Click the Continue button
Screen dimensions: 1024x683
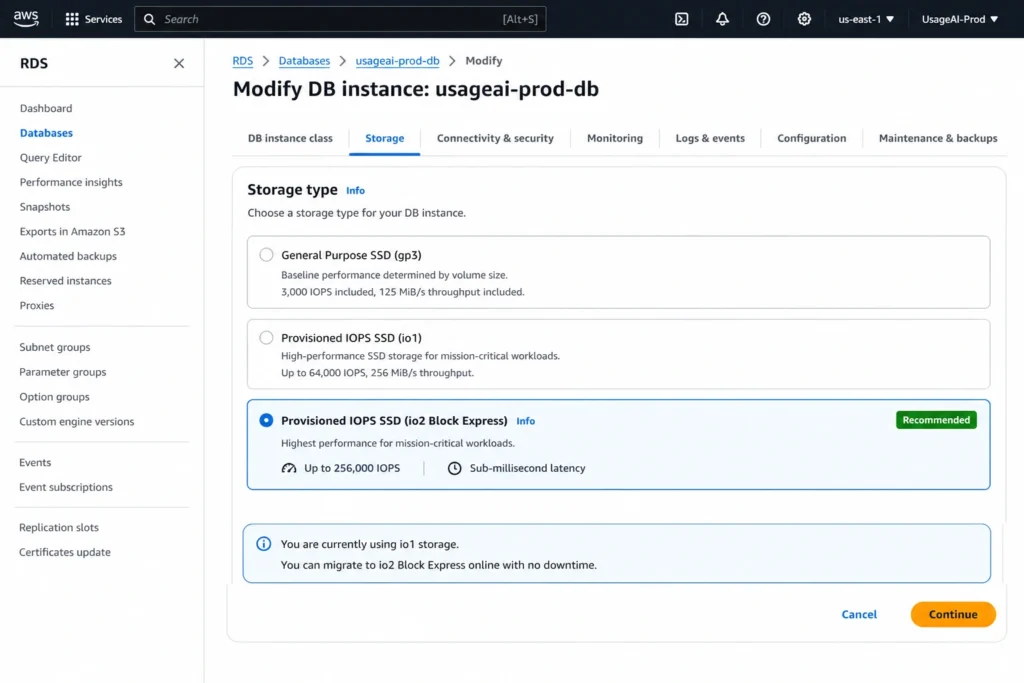coord(953,614)
